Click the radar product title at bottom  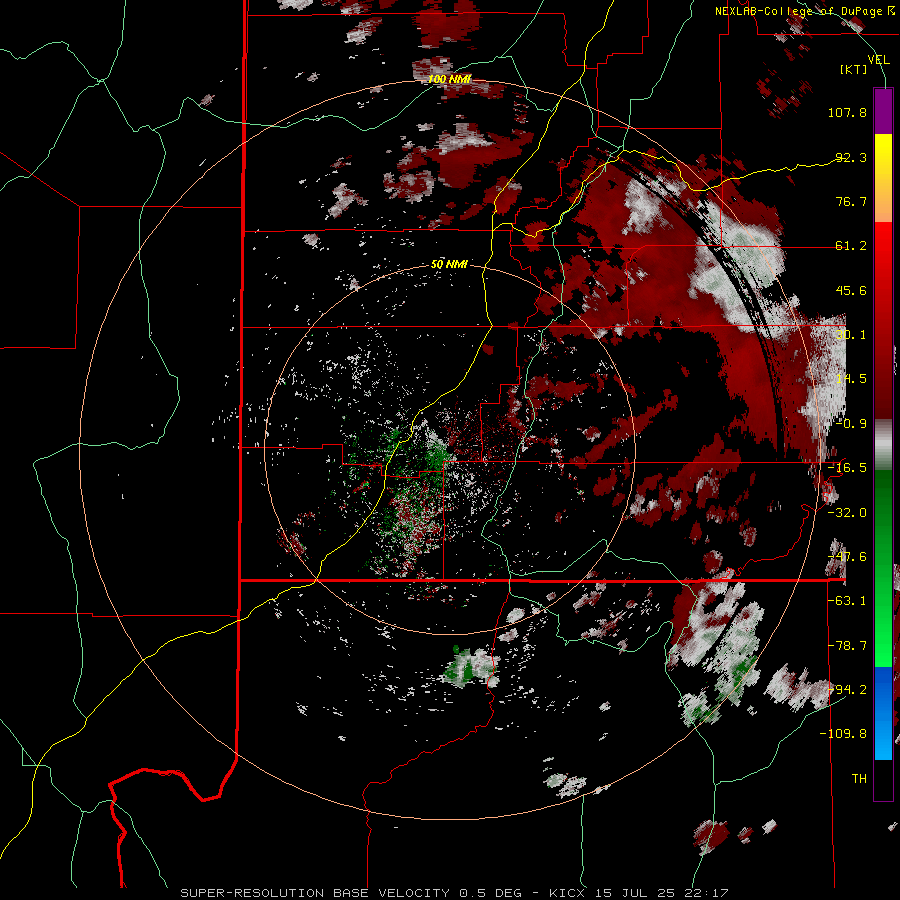coord(454,893)
